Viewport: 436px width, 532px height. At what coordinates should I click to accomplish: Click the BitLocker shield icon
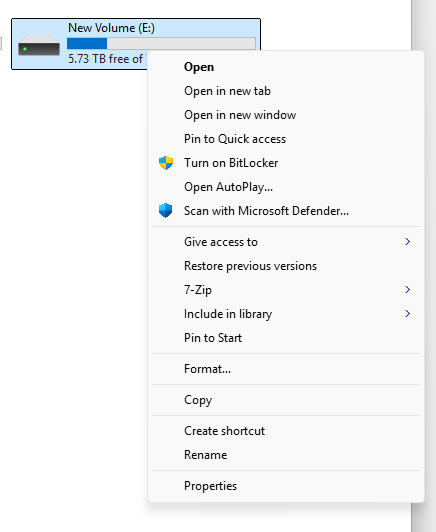tap(166, 163)
